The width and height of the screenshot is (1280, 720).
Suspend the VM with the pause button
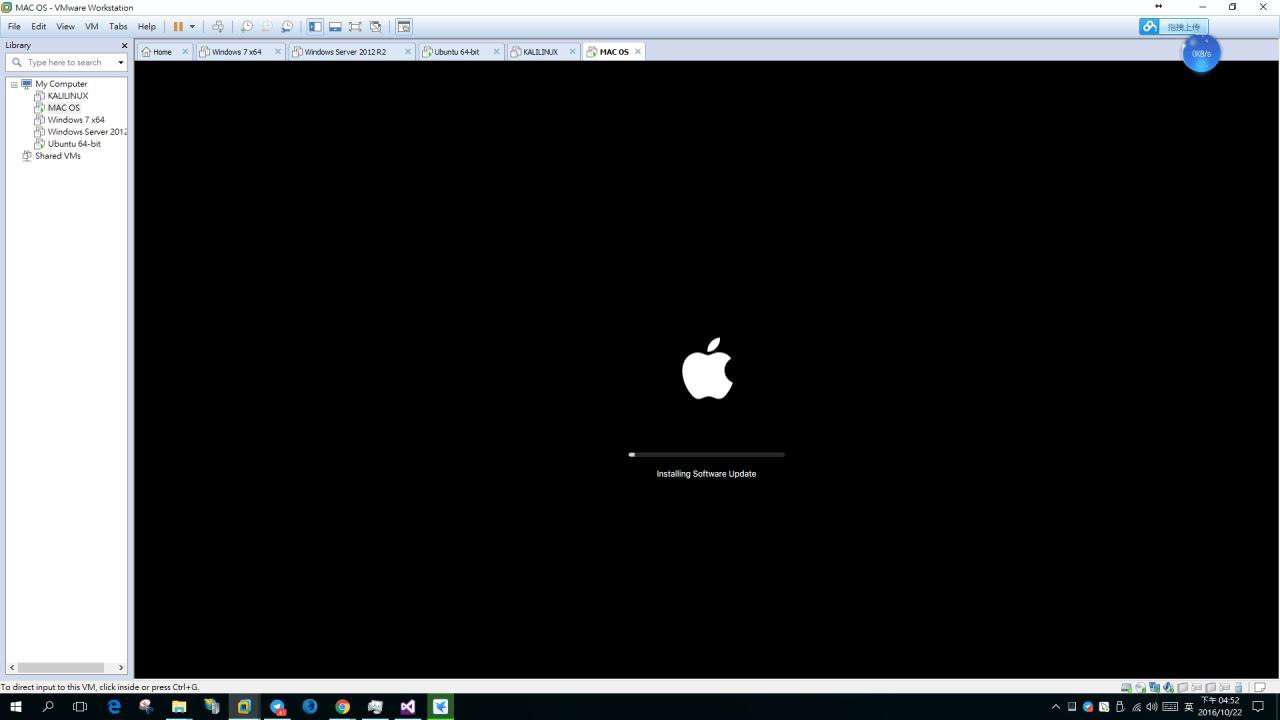tap(178, 27)
